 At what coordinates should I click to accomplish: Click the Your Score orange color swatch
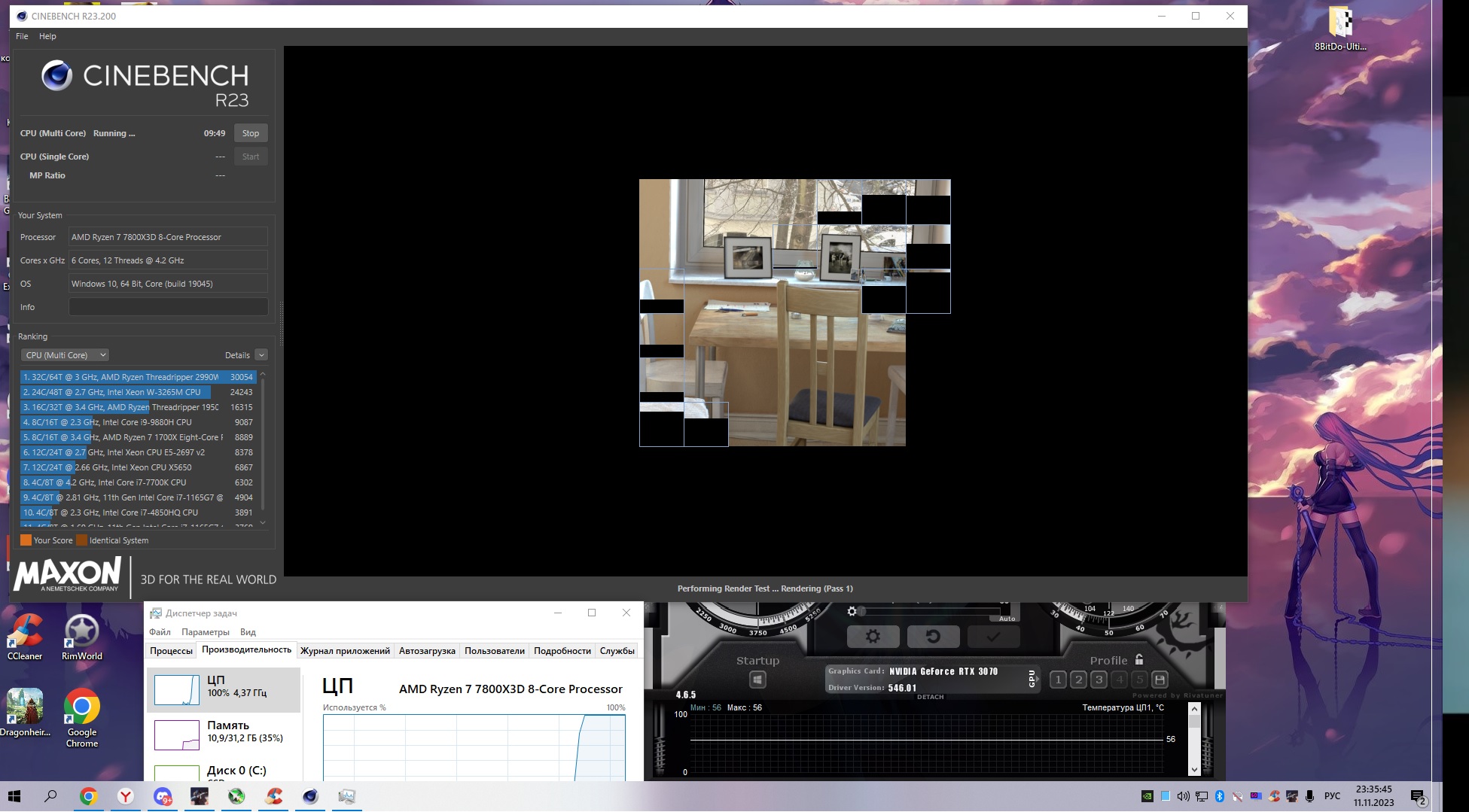[26, 540]
